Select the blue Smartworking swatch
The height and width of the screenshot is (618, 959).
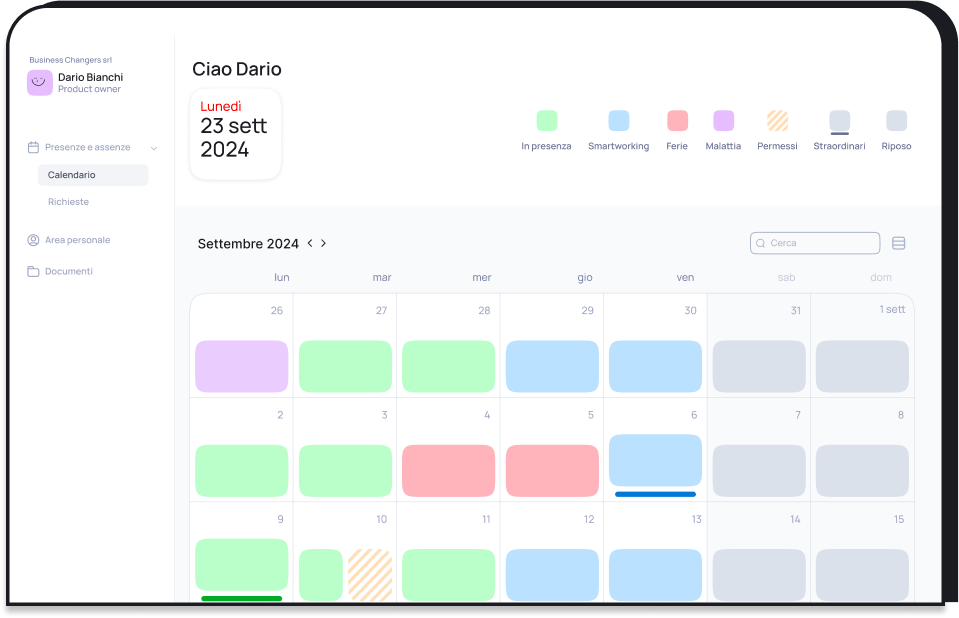coord(618,121)
